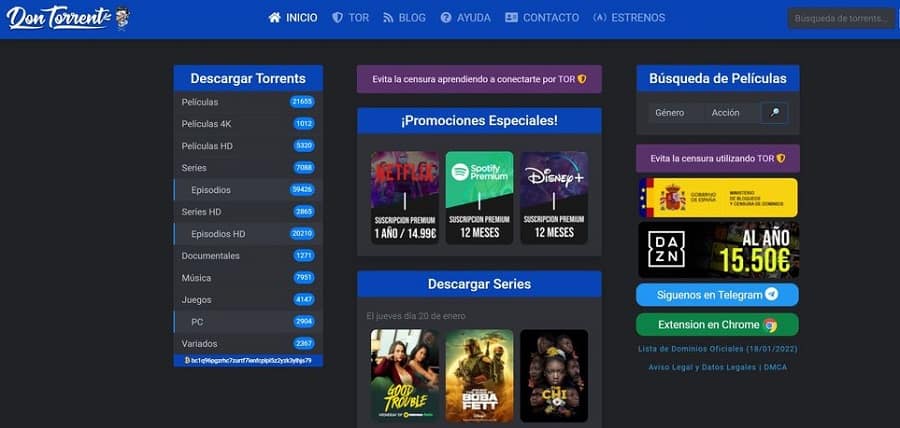
Task: Click Extension en Chrome button
Action: tap(717, 325)
